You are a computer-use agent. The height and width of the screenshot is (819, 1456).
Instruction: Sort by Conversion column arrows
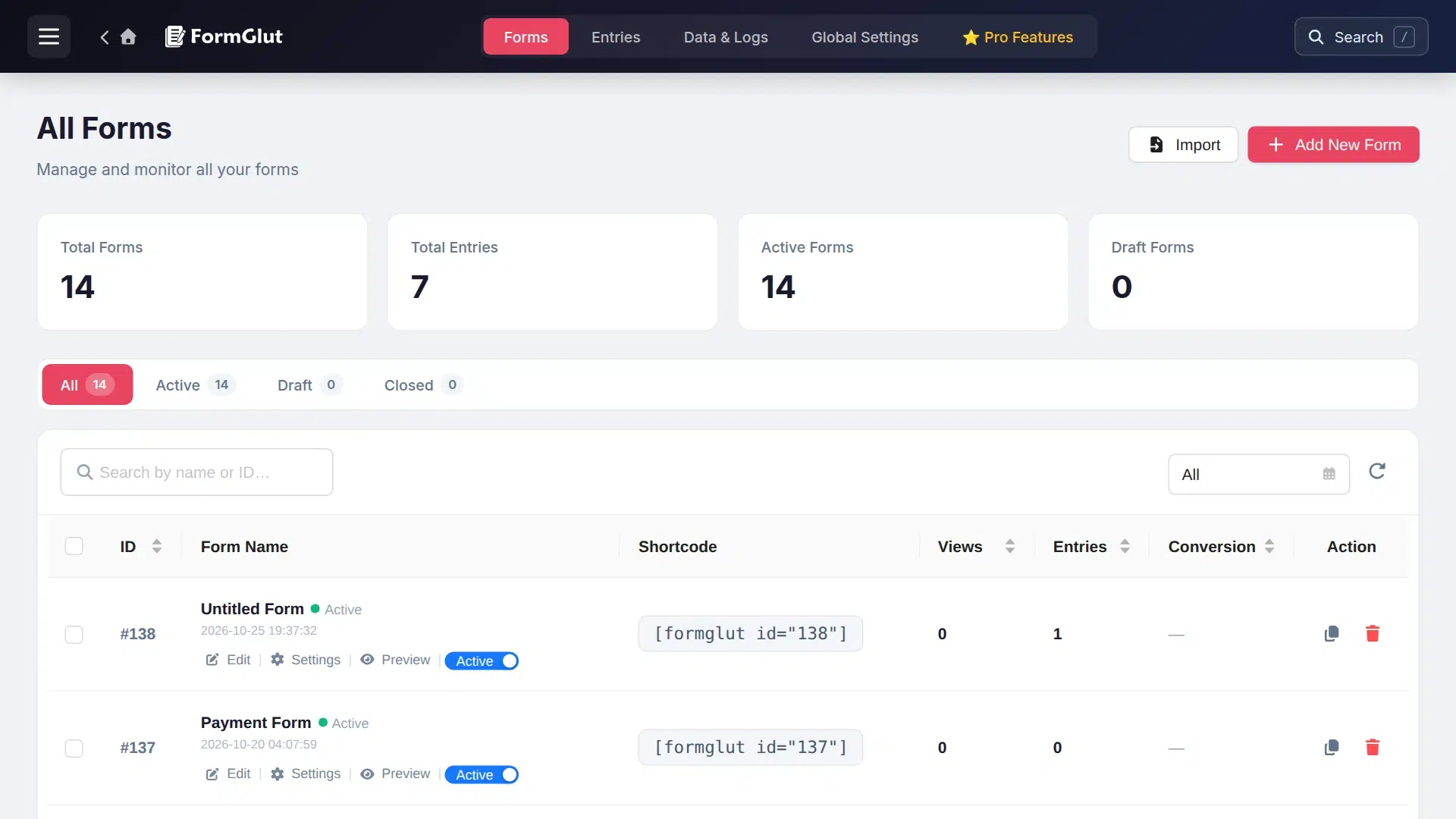tap(1269, 546)
